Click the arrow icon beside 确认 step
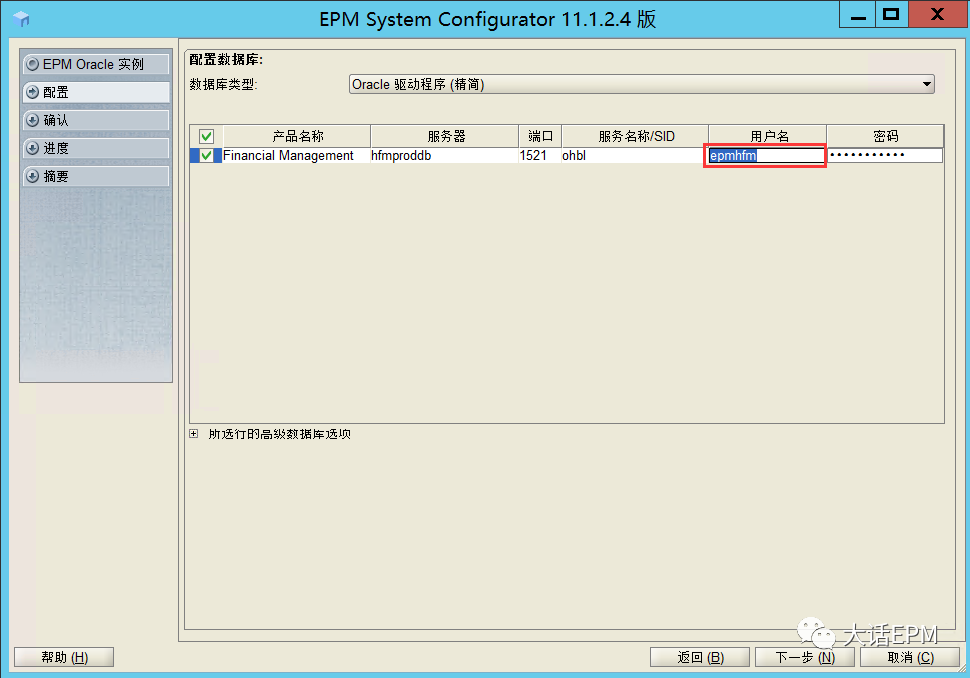The width and height of the screenshot is (970, 678). click(x=33, y=120)
